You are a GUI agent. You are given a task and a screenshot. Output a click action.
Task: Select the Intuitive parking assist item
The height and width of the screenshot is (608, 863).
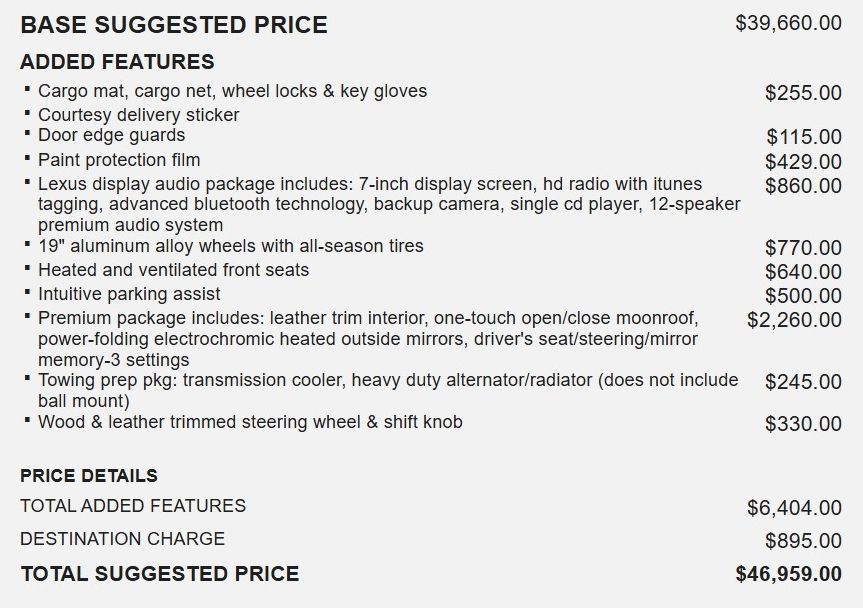[x=129, y=294]
